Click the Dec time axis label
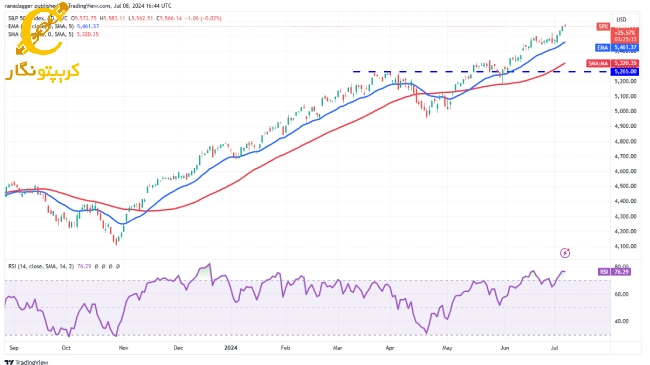 (178, 348)
